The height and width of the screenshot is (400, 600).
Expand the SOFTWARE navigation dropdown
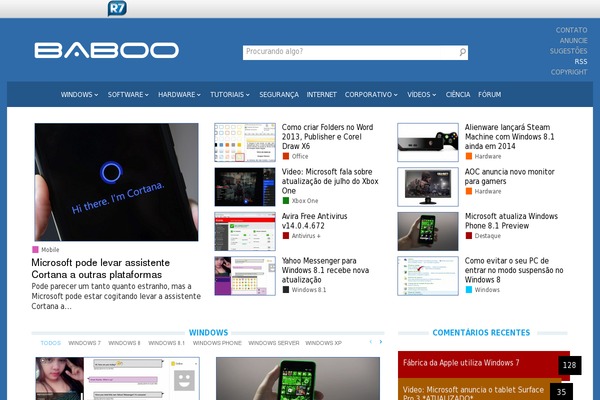tap(128, 95)
